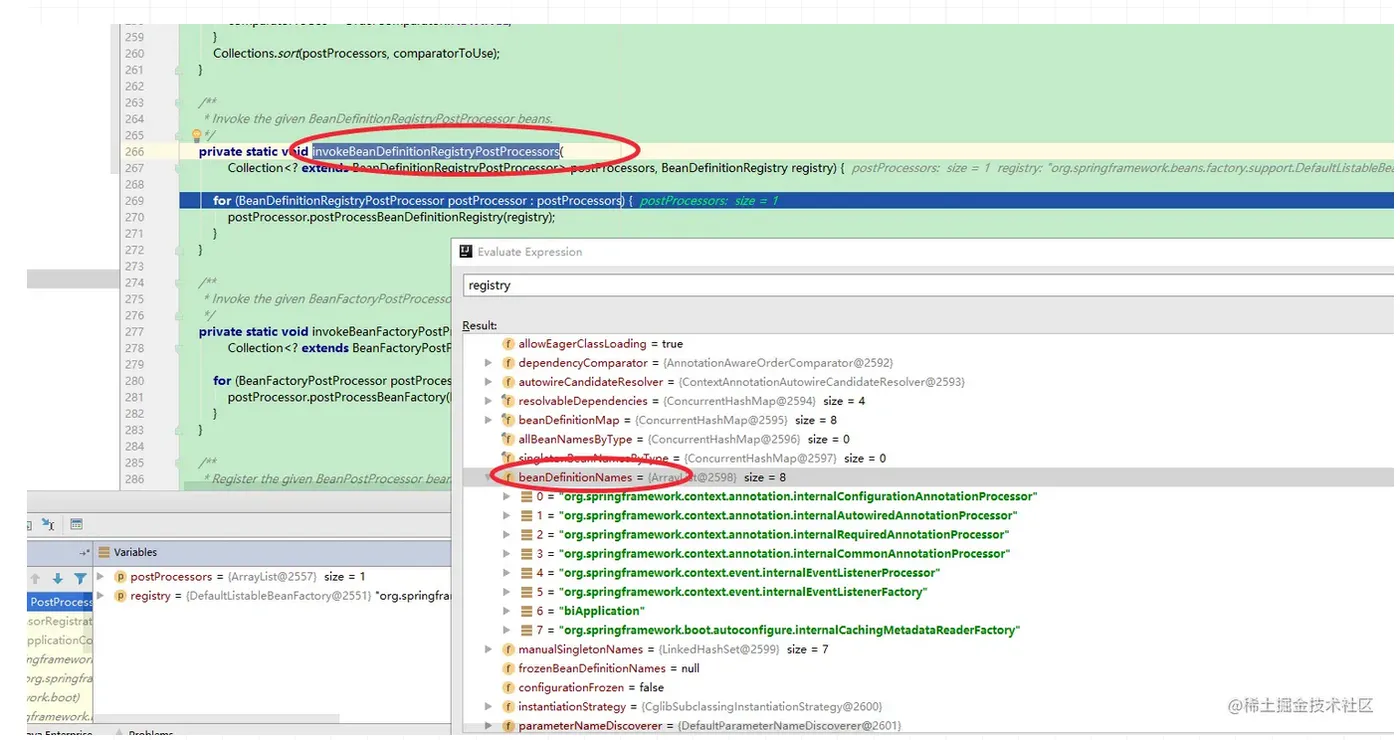
Task: Click the parameter icon of postProcessors variable
Action: pyautogui.click(x=120, y=577)
